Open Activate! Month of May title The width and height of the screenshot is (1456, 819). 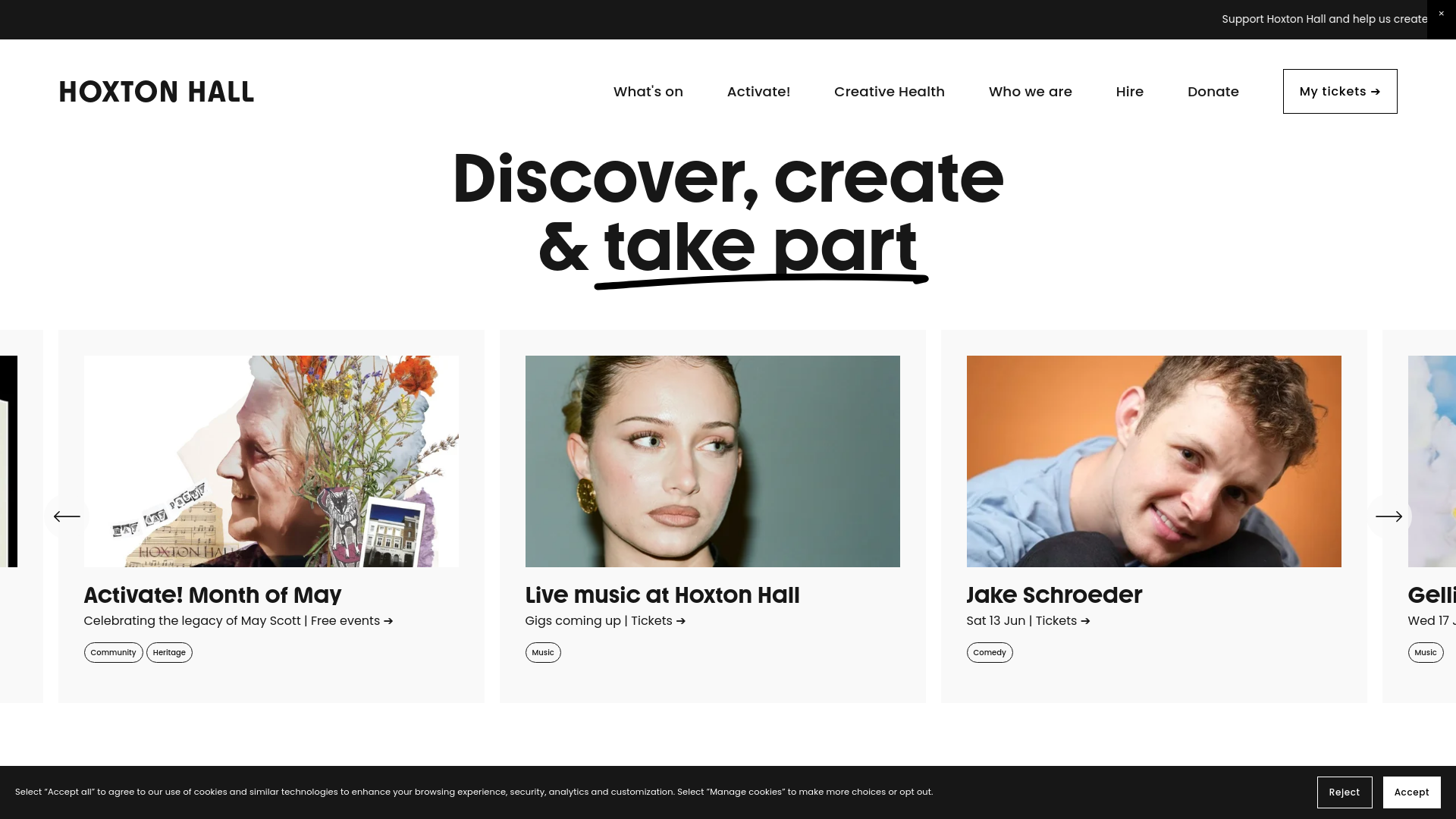(212, 595)
